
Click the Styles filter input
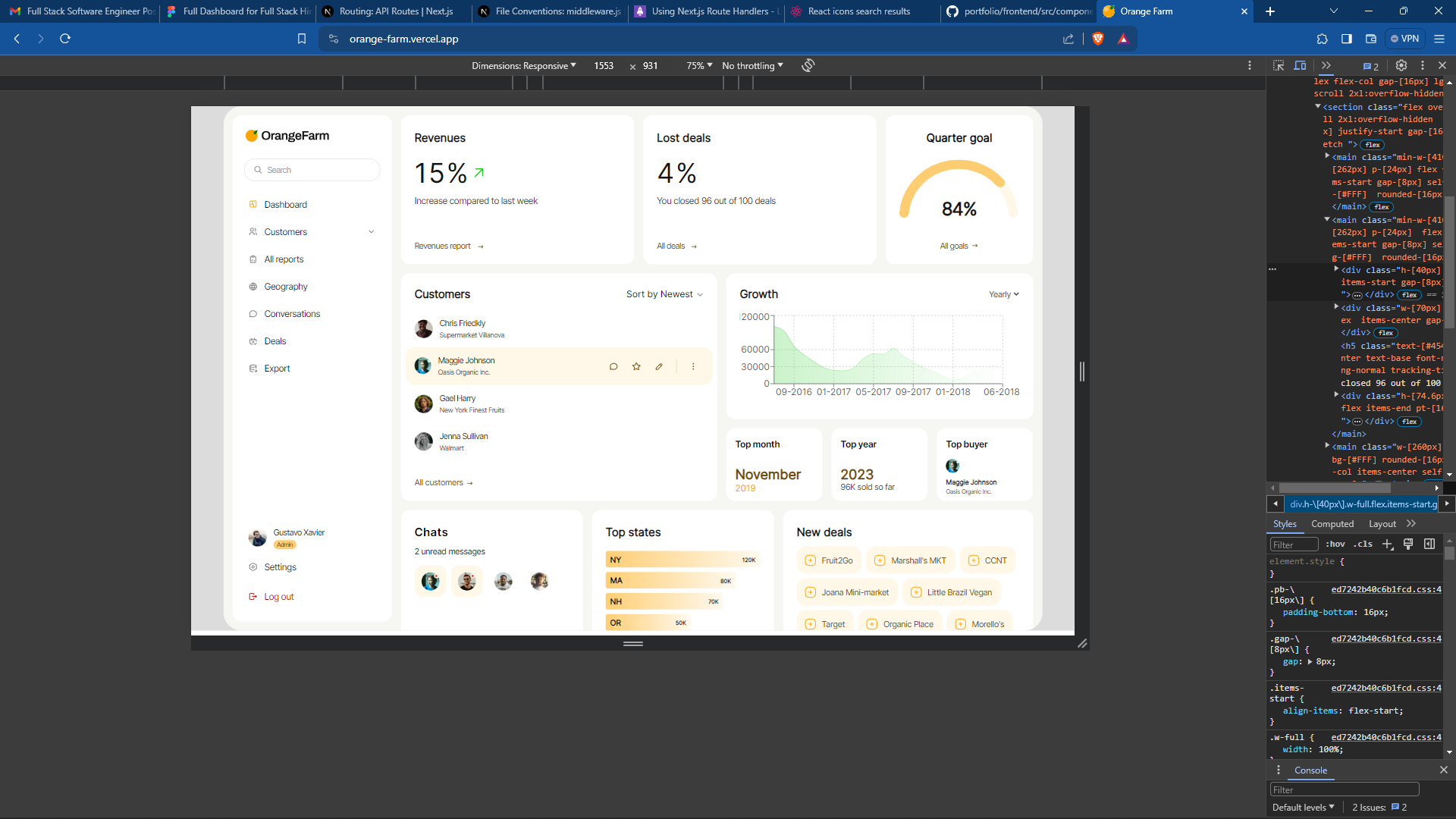[1294, 544]
